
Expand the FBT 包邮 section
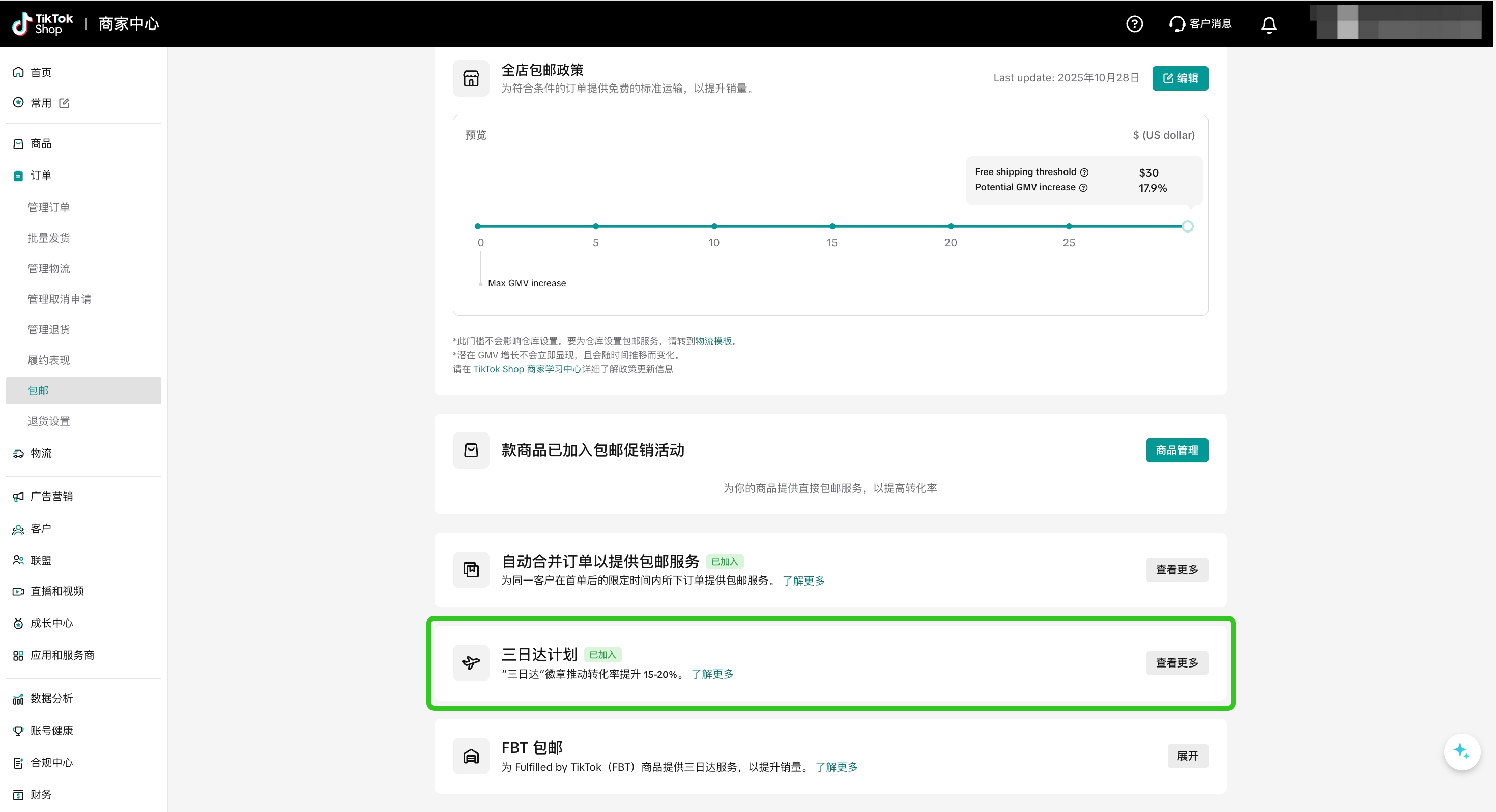tap(1187, 756)
